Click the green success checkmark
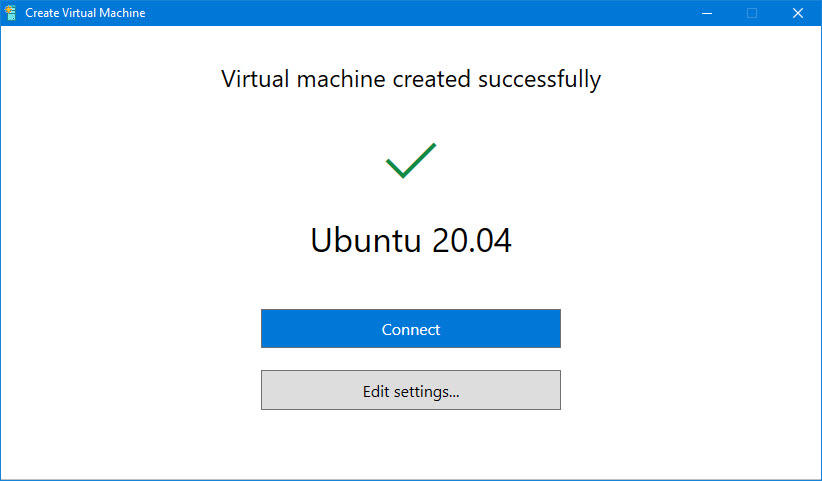Viewport: 822px width, 481px height. (x=410, y=161)
